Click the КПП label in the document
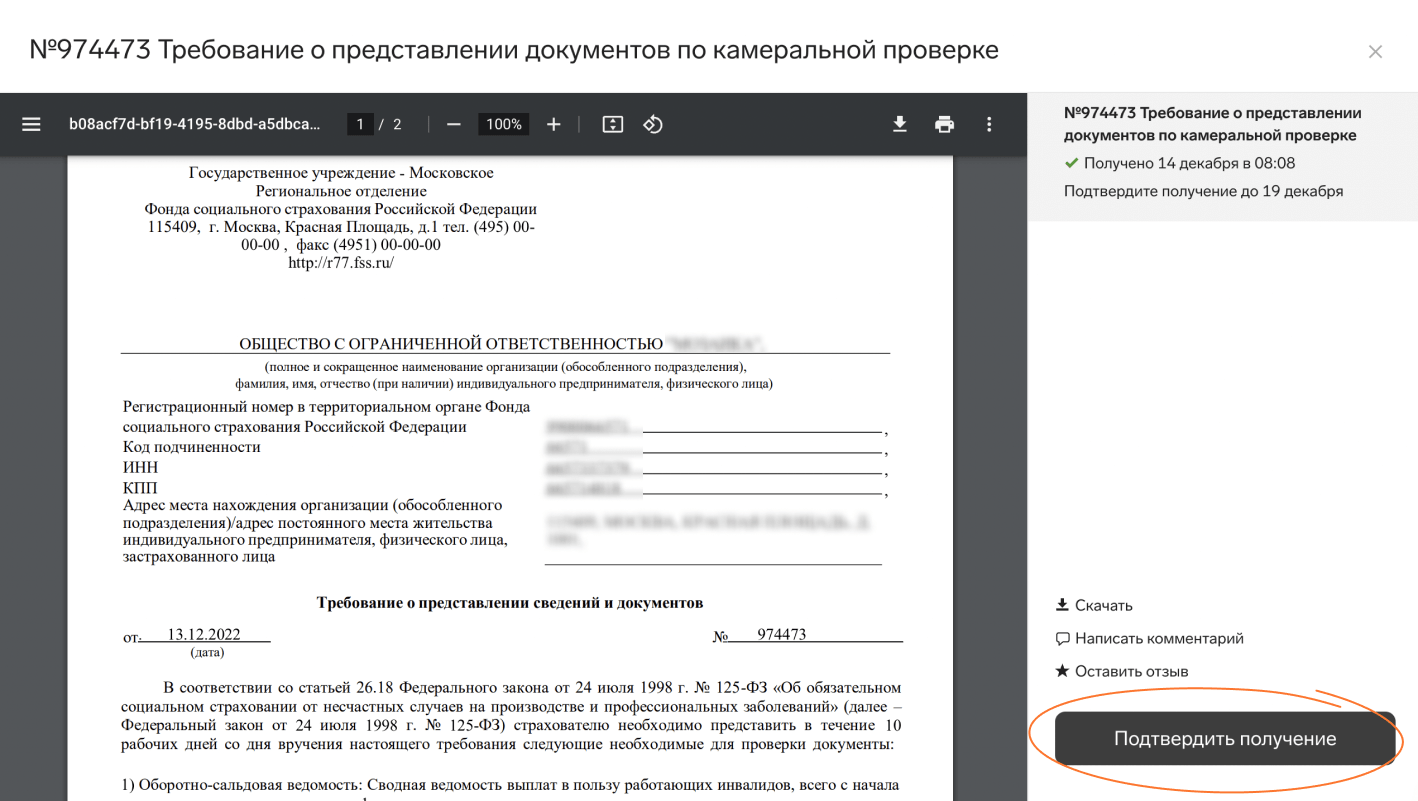 point(140,487)
